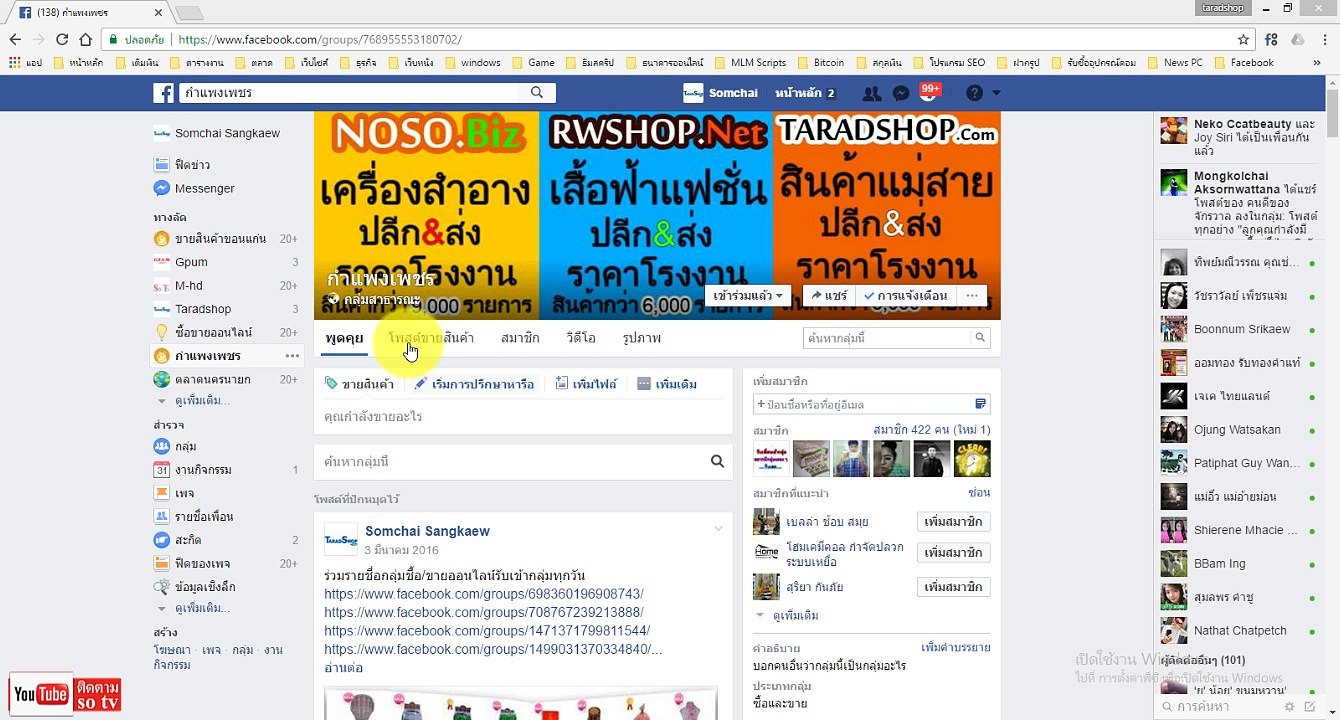Image resolution: width=1340 pixels, height=720 pixels.
Task: Toggle the การแจ้งเตือน notifications button
Action: point(906,296)
